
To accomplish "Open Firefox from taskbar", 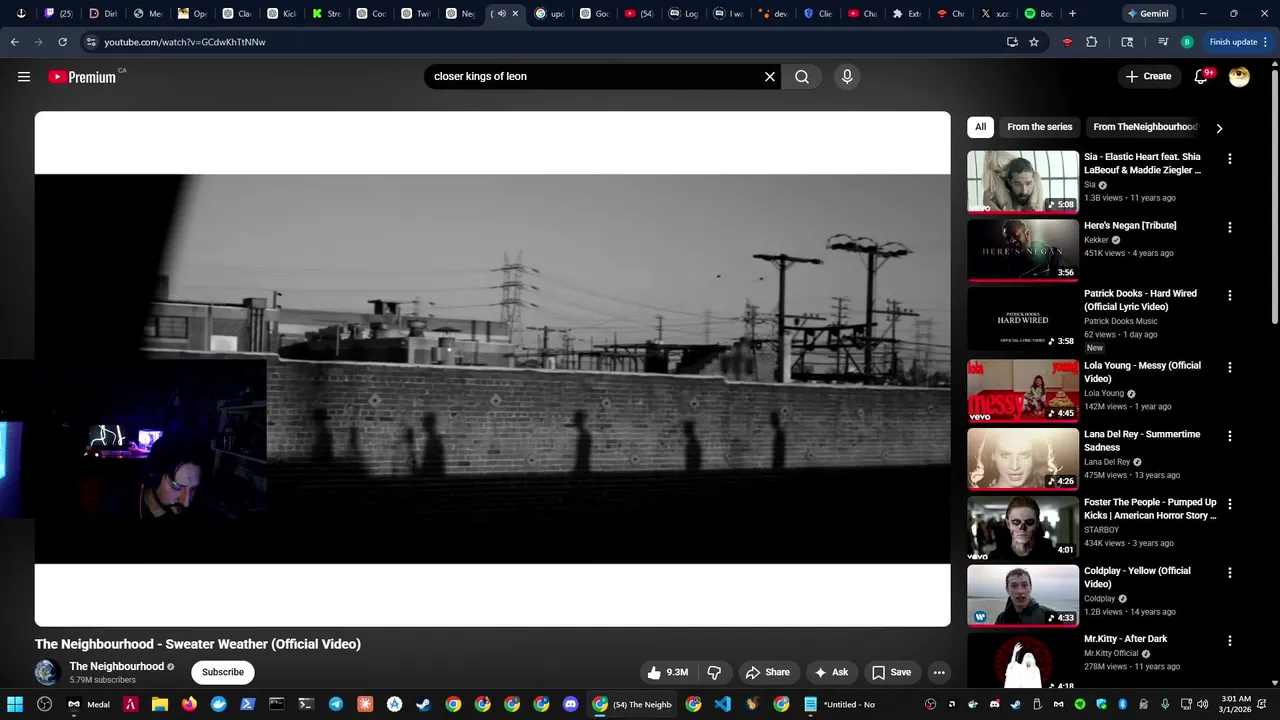I will coord(189,704).
